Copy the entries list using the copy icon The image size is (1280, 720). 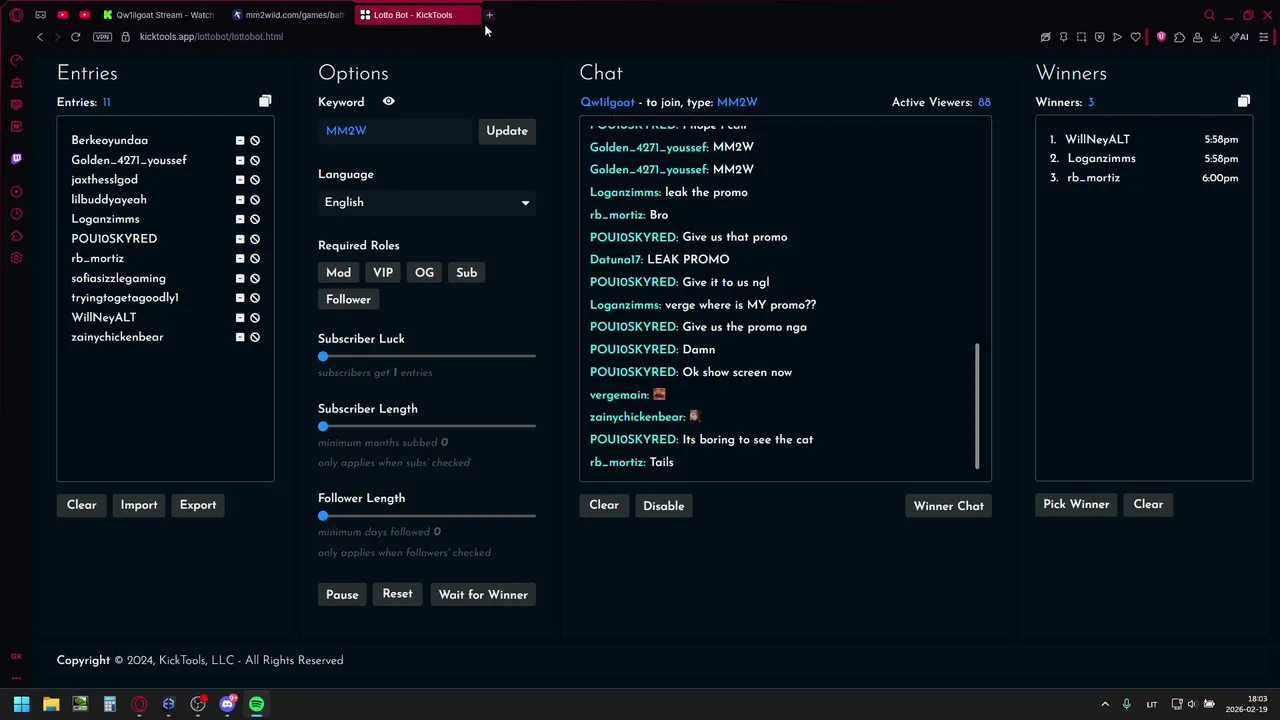[x=265, y=101]
